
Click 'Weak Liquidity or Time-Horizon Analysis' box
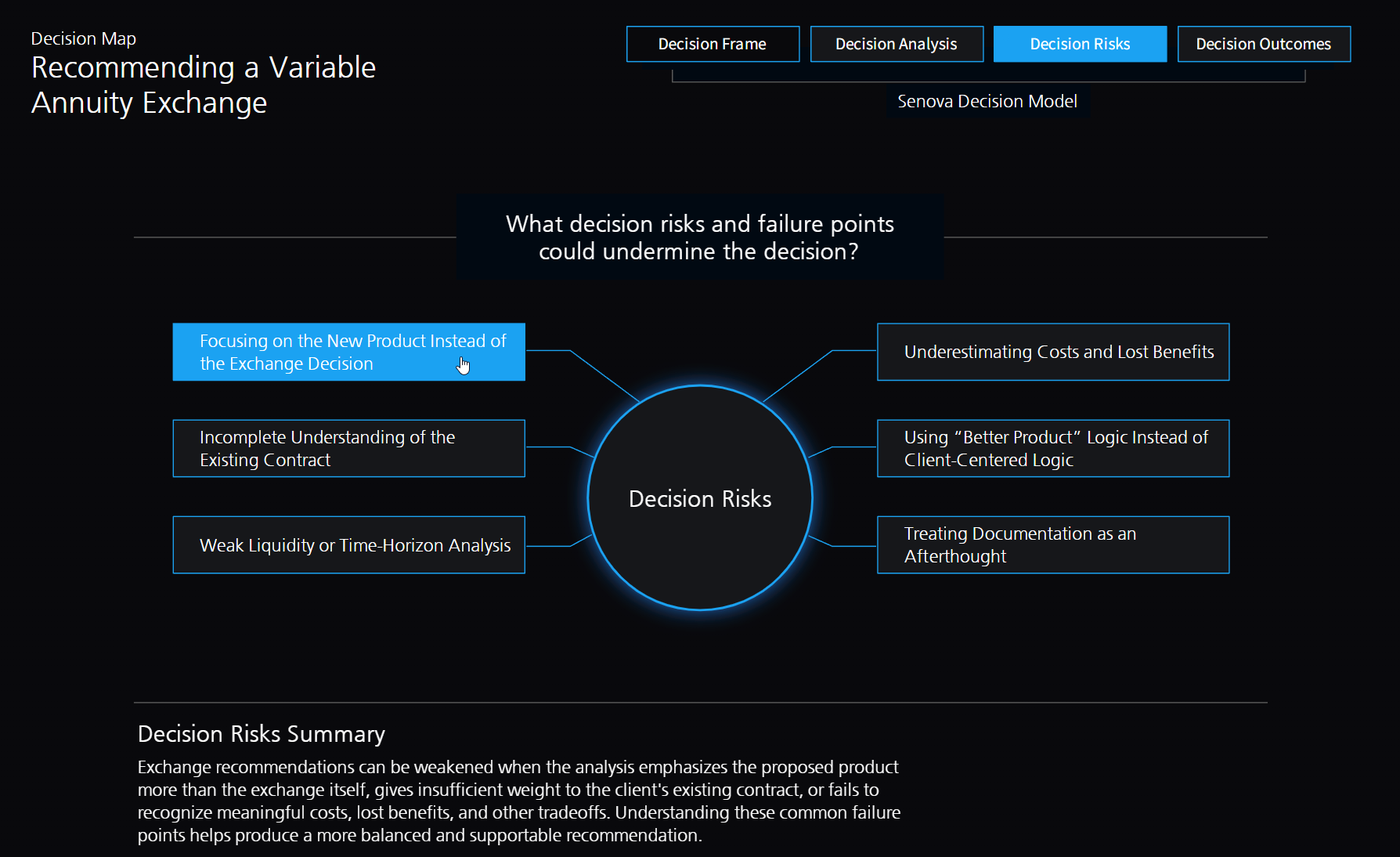[348, 544]
